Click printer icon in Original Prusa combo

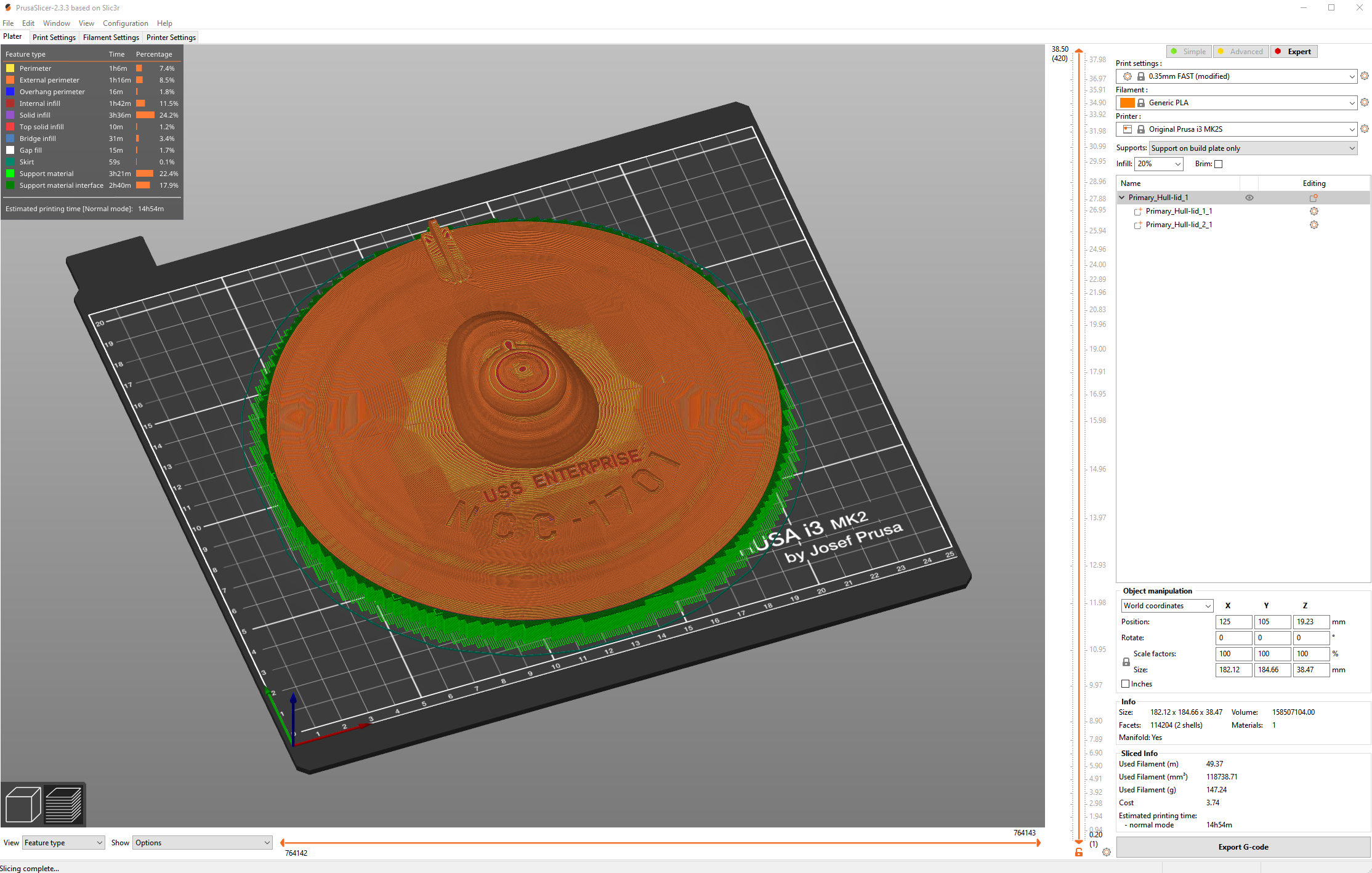[x=1128, y=129]
